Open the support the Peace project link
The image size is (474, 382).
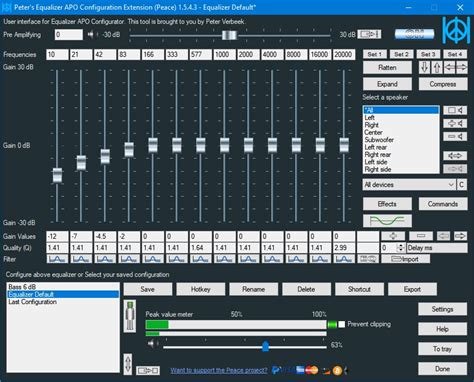(x=219, y=370)
